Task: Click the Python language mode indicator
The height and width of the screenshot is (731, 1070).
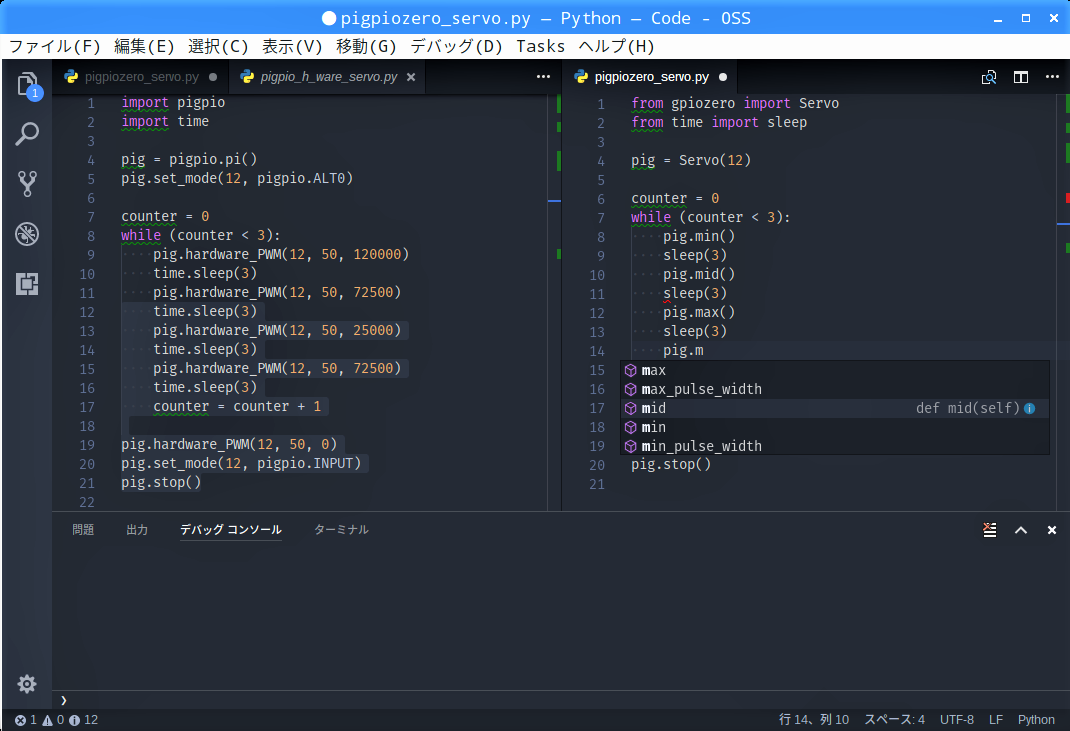Action: point(1036,720)
